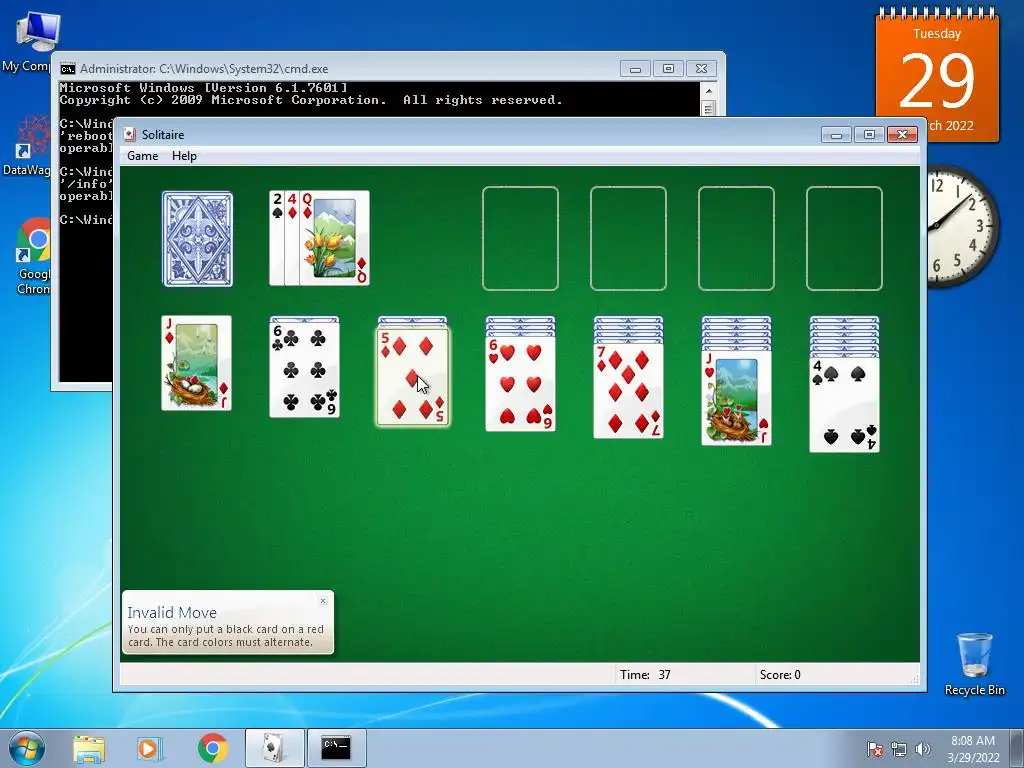Click the 8:08 AM taskbar clock
The height and width of the screenshot is (768, 1024).
pos(973,749)
